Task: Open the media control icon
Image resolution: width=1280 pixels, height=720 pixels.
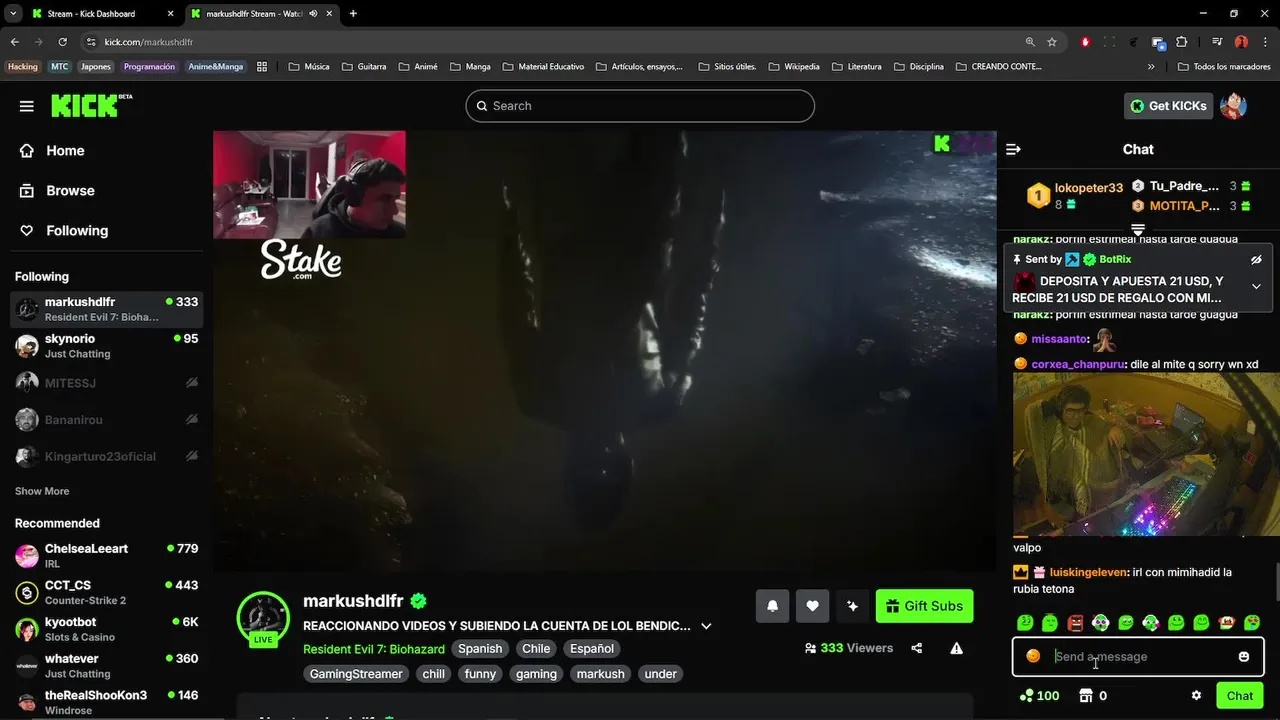Action: [x=1217, y=42]
